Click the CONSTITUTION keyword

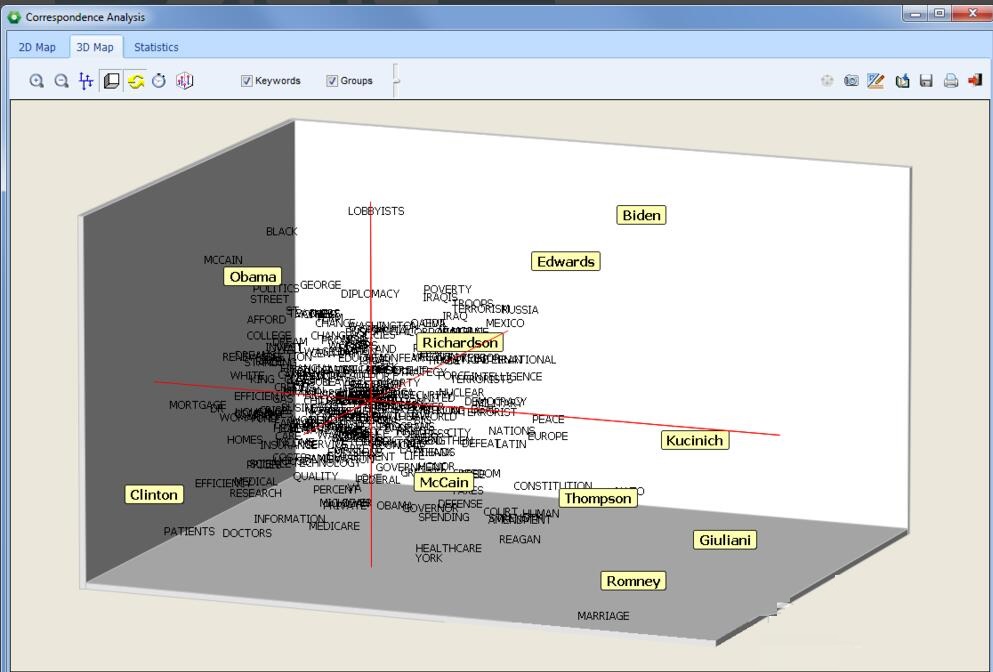552,486
